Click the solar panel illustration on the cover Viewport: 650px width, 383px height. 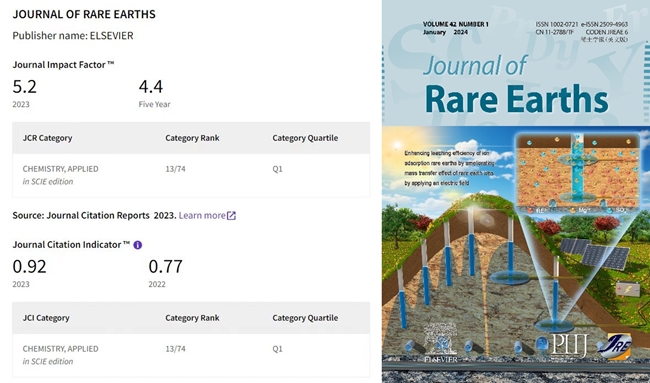593,252
